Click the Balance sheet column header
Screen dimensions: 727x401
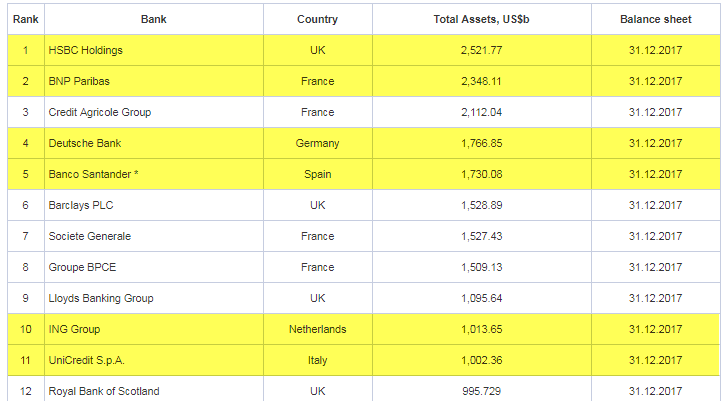(x=655, y=19)
